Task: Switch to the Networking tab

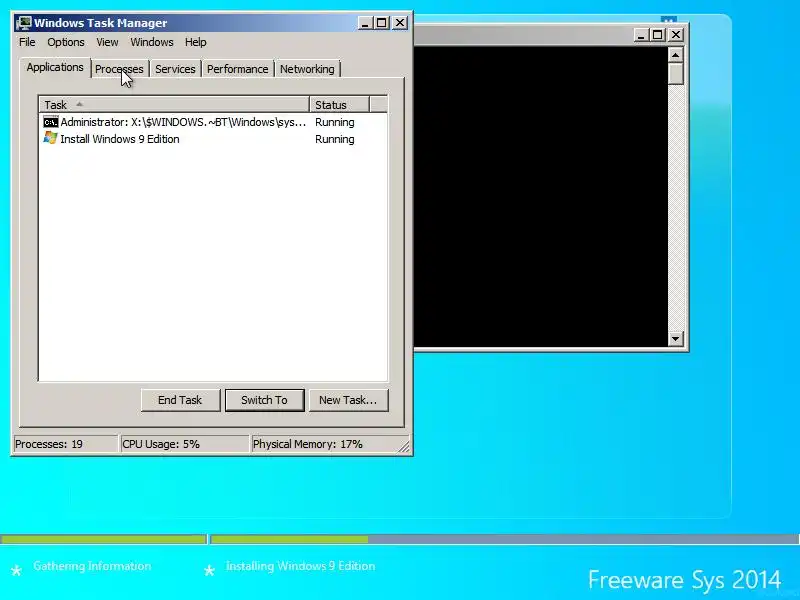Action: tap(307, 69)
